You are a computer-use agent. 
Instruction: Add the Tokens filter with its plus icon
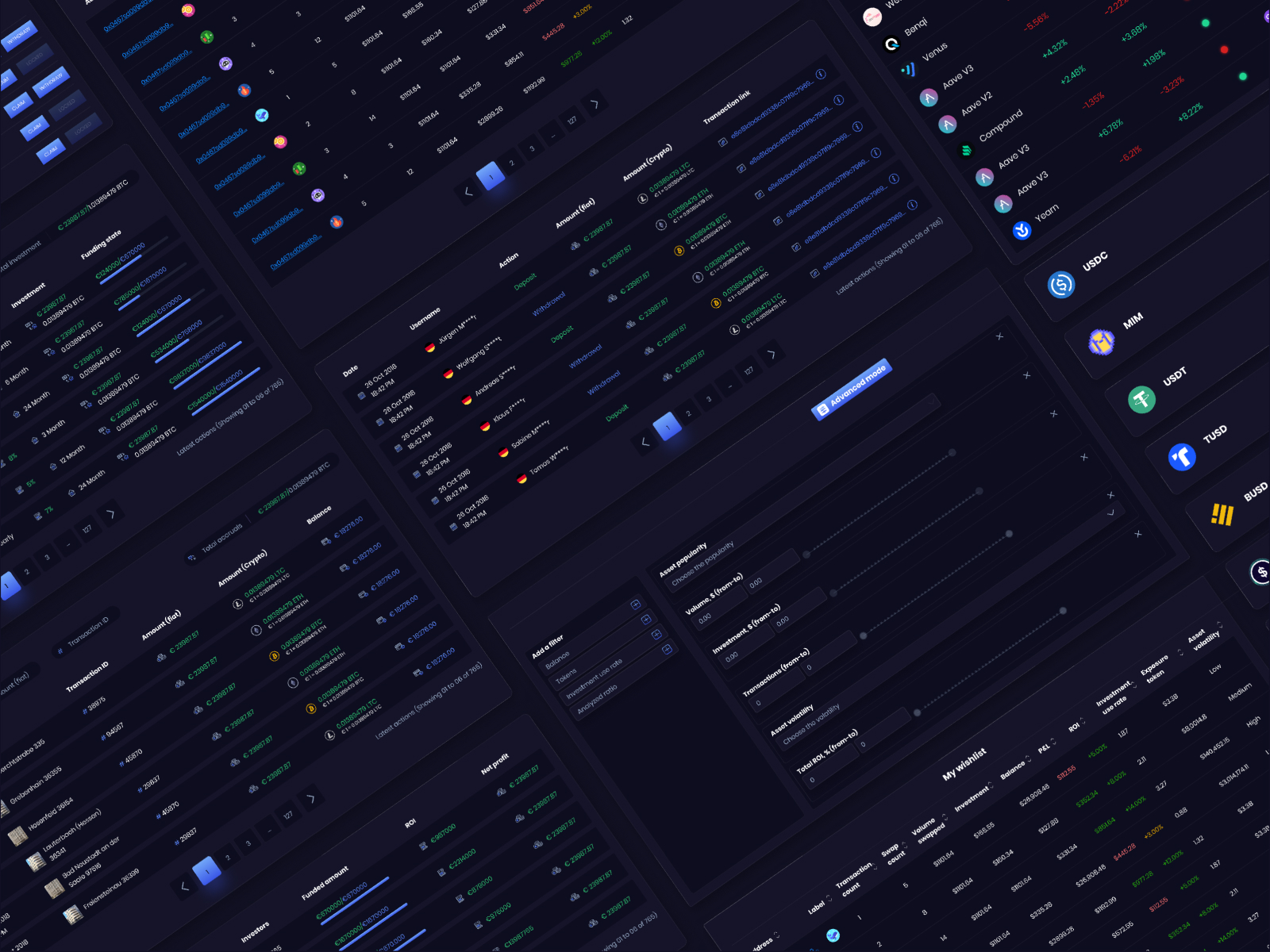[646, 620]
